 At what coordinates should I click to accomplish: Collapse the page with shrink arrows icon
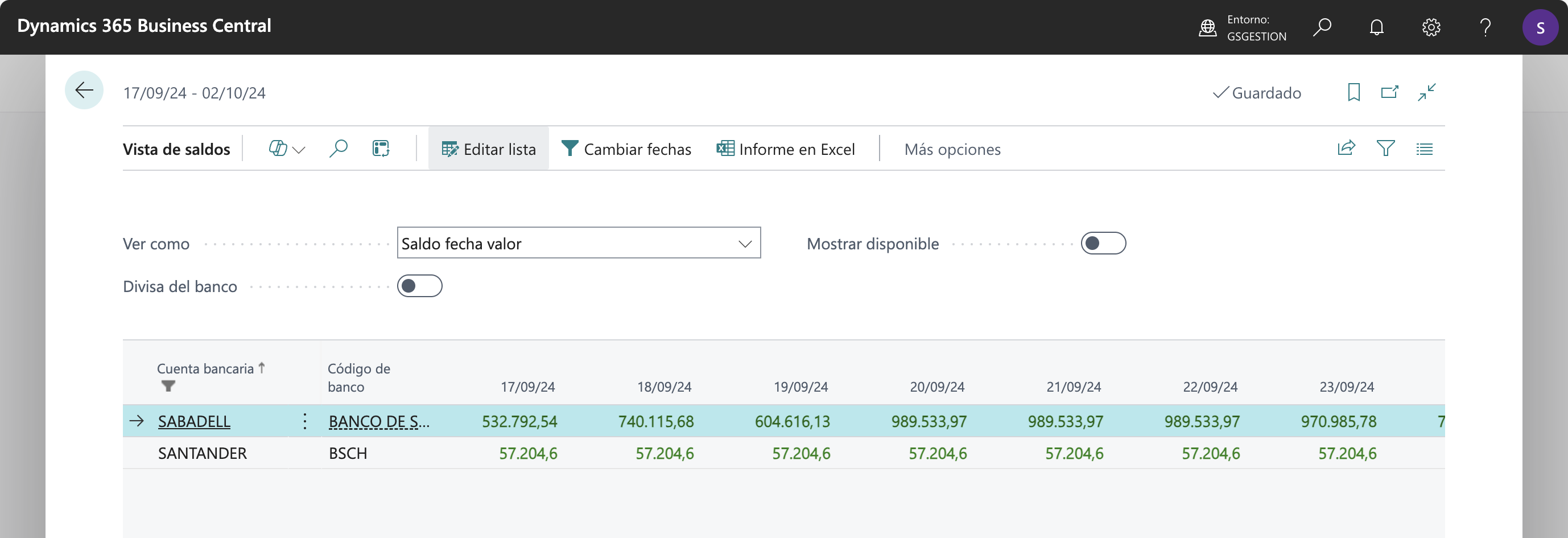tap(1427, 93)
